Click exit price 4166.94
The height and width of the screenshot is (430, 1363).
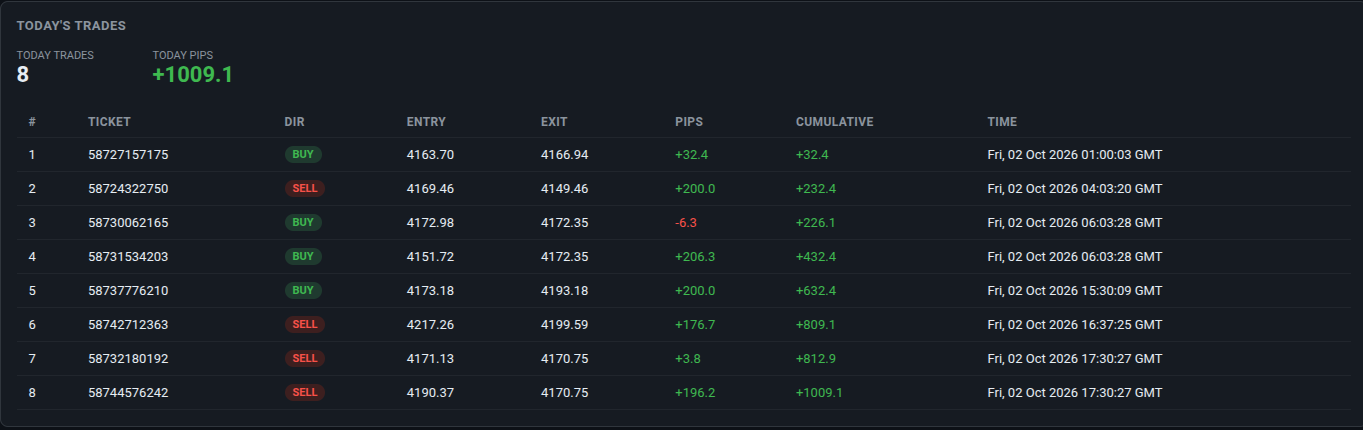[565, 155]
